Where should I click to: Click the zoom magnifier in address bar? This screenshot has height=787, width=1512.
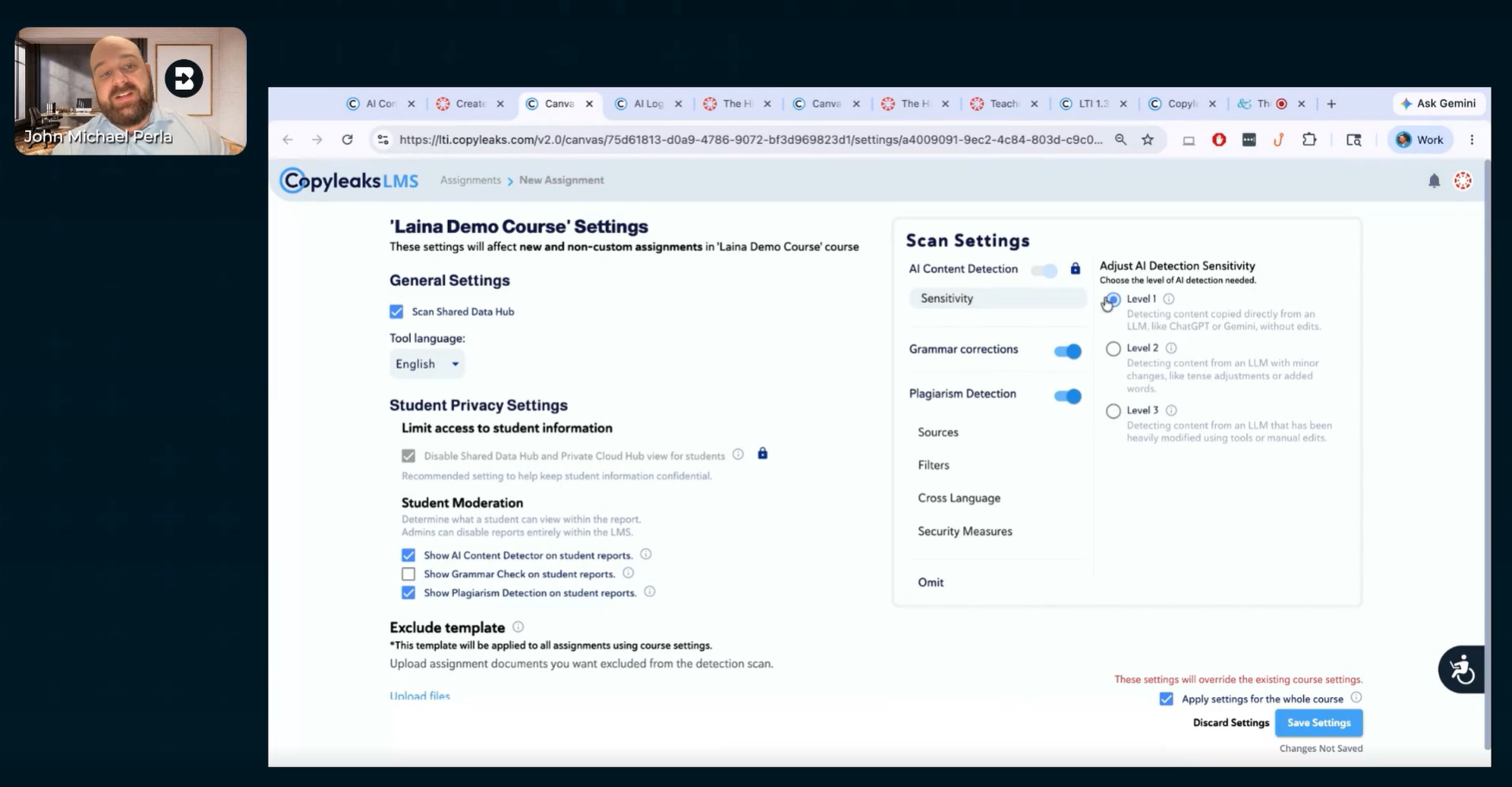tap(1120, 140)
